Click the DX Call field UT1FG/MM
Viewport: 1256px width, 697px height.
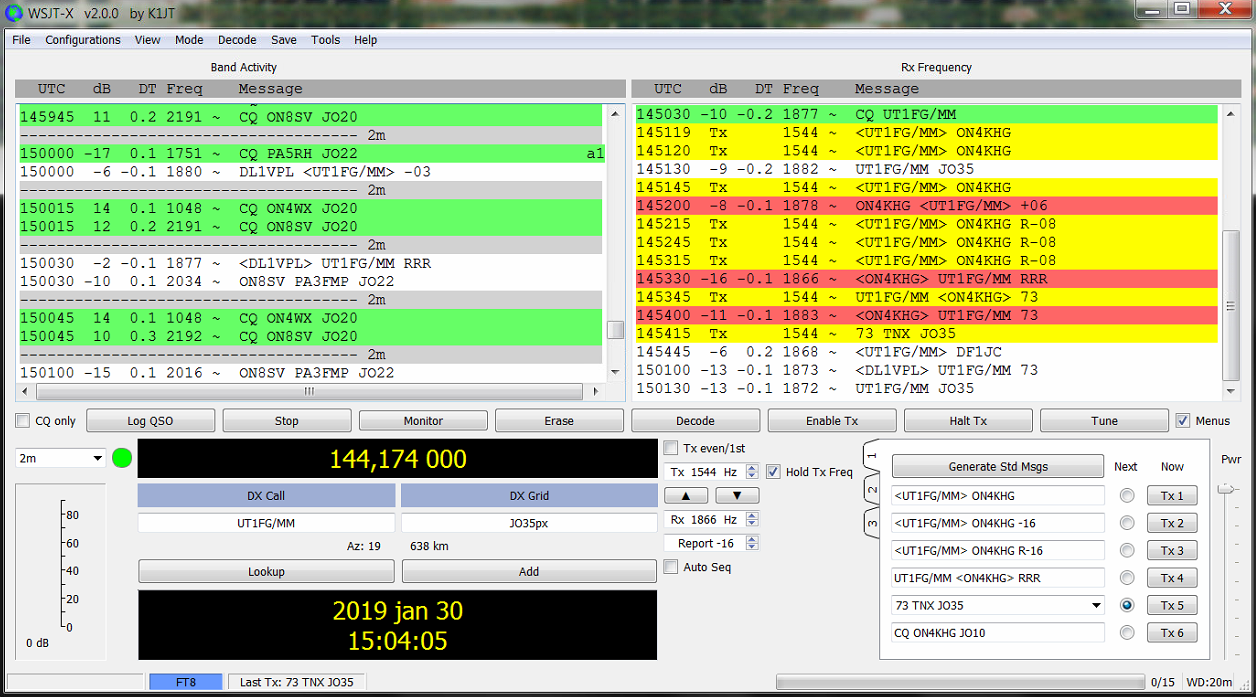tap(266, 523)
